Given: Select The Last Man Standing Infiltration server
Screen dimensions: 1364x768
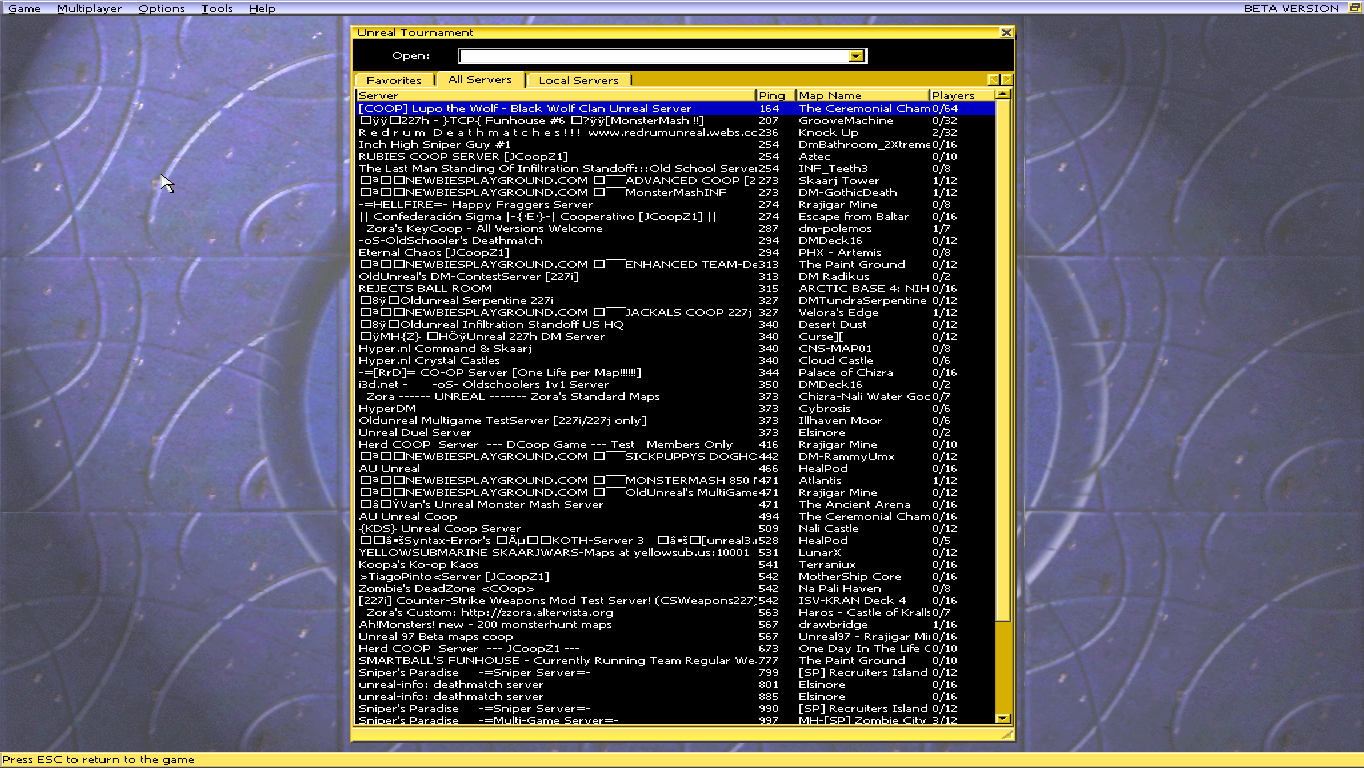Looking at the screenshot, I should coord(676,168).
